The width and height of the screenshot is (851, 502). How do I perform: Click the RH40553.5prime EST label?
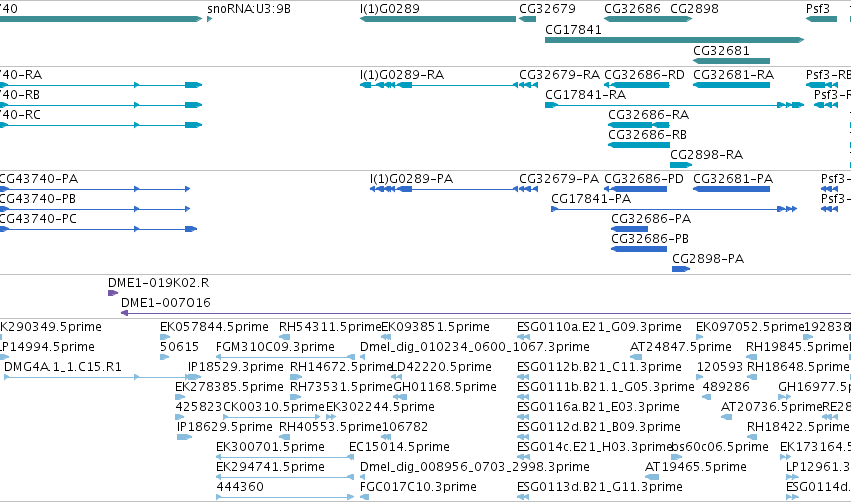[331, 427]
